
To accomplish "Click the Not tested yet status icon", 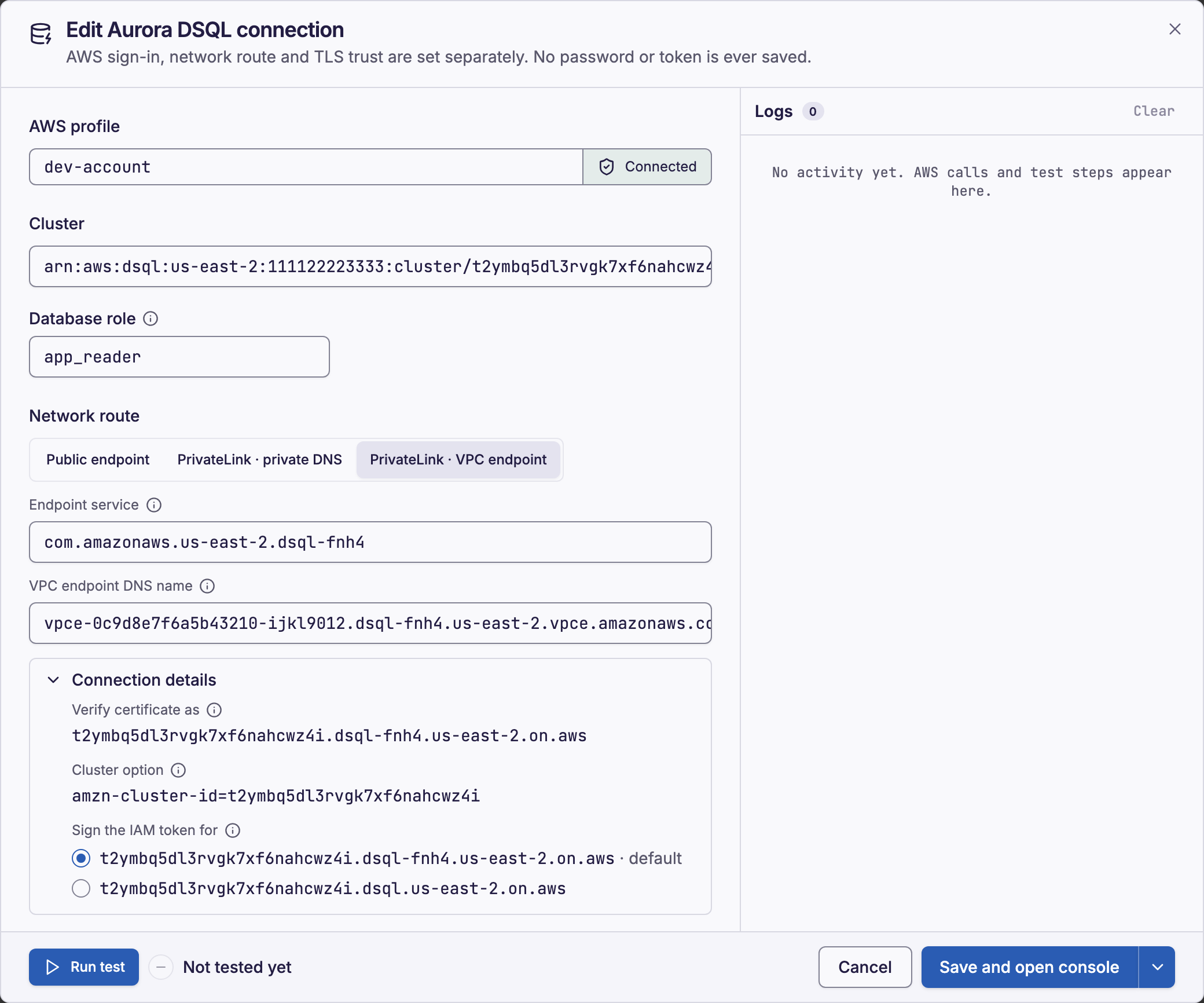I will click(x=161, y=967).
